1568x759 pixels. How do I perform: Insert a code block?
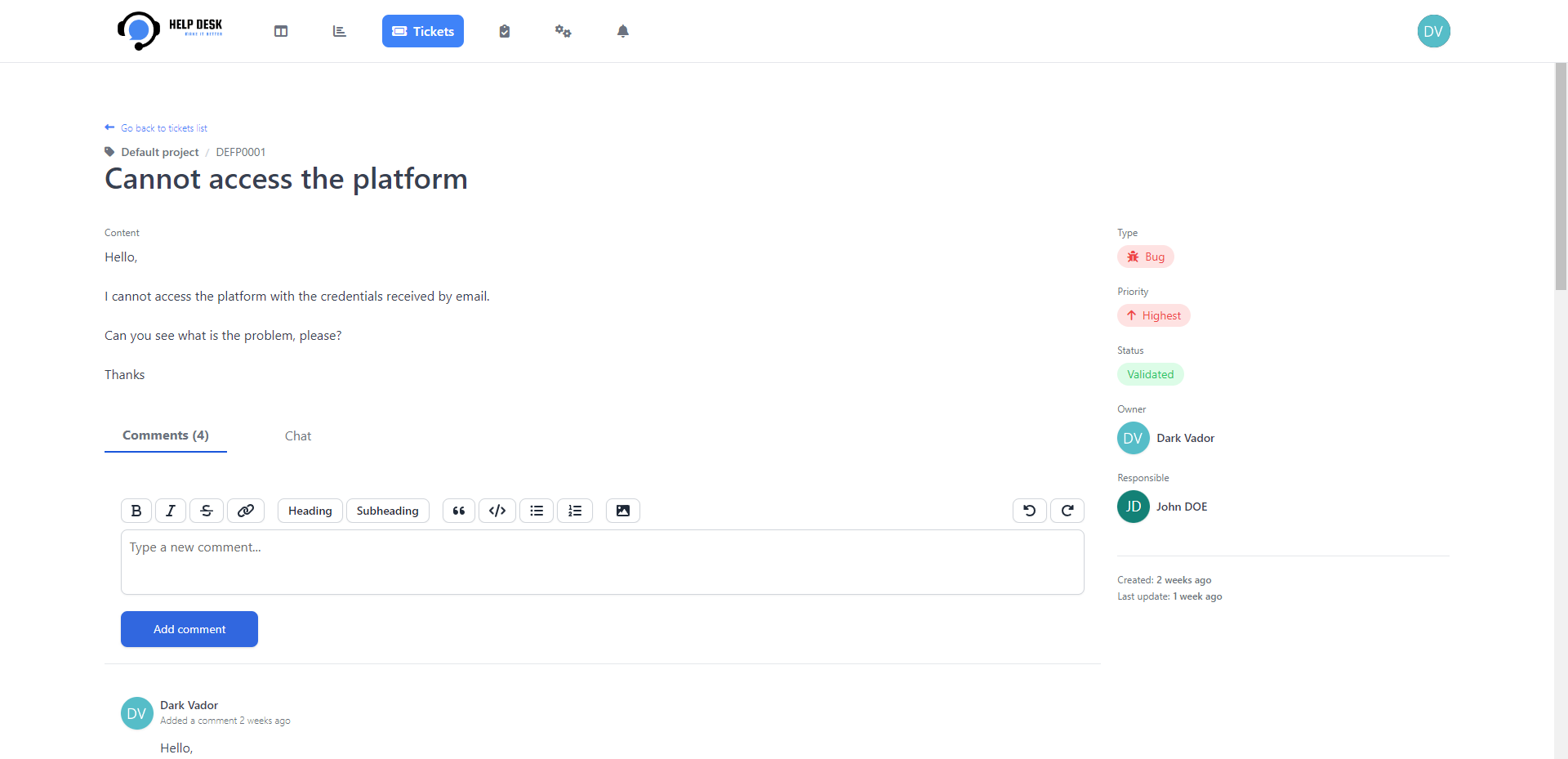point(497,511)
